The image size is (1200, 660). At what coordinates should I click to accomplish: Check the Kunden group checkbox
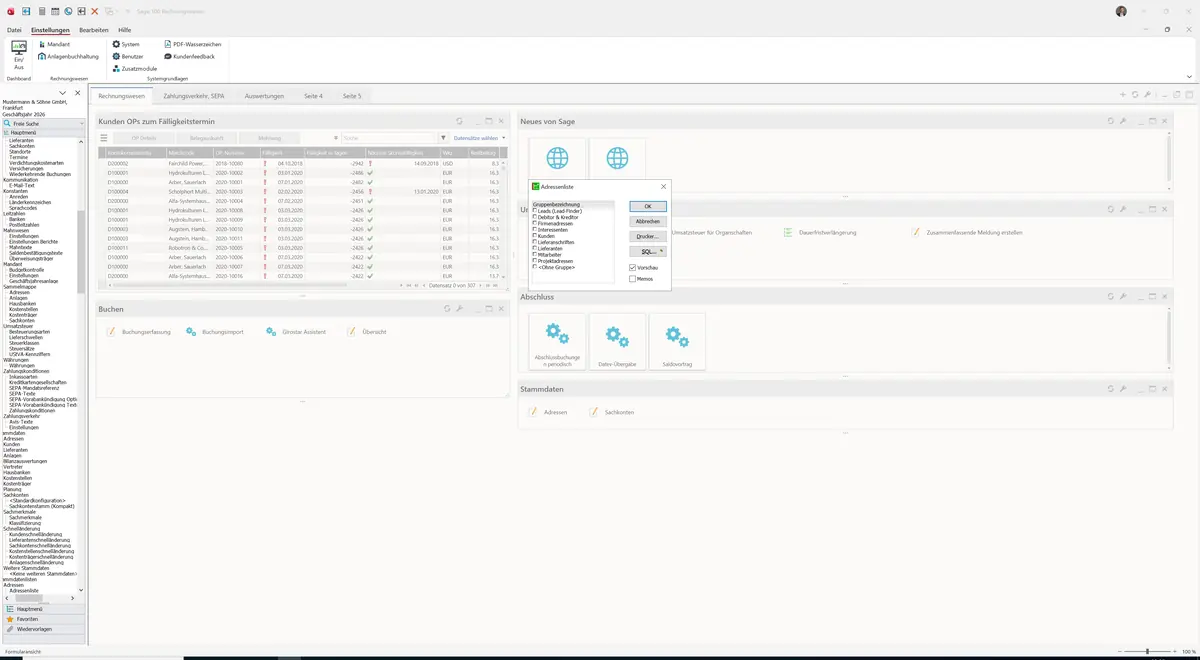(535, 235)
